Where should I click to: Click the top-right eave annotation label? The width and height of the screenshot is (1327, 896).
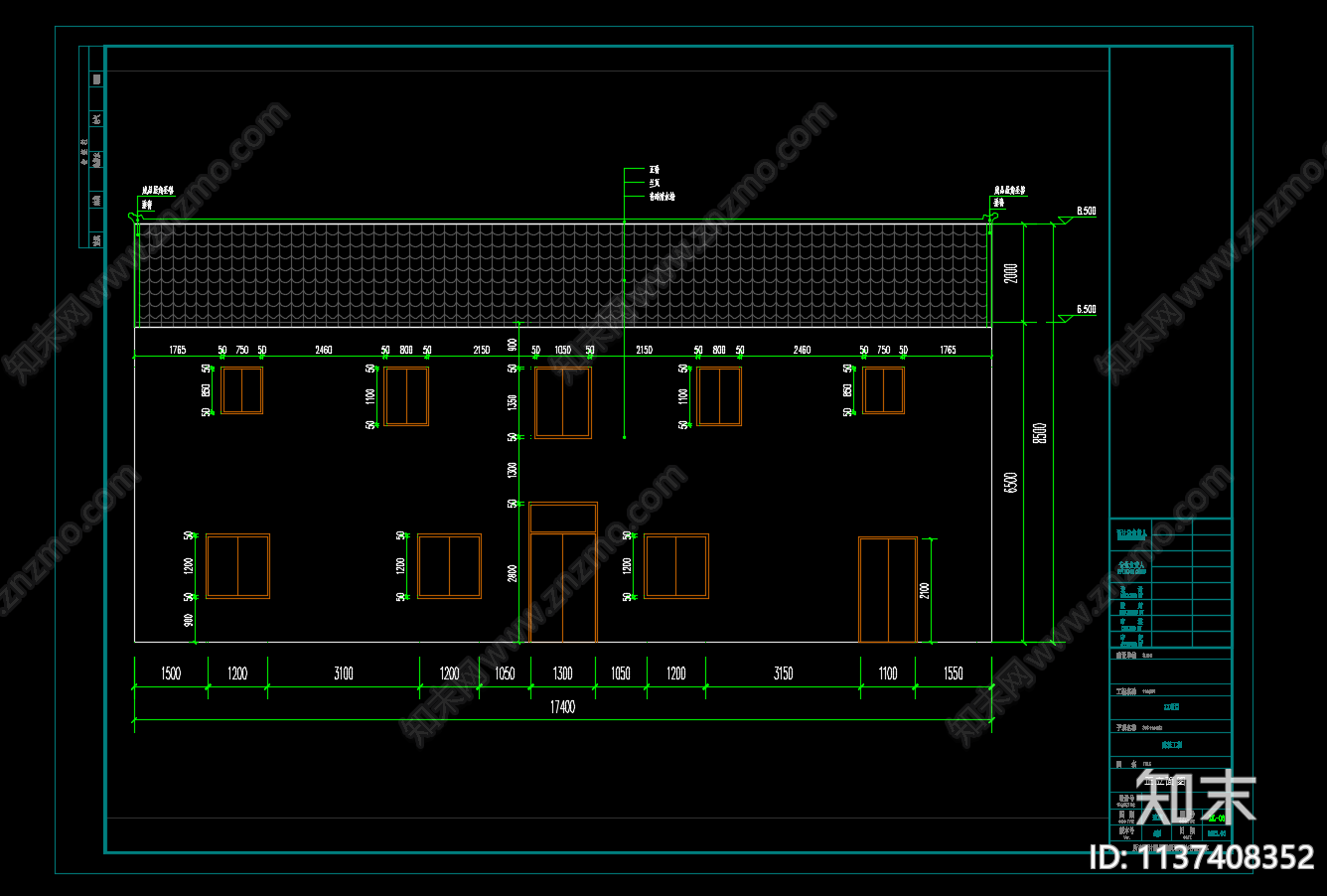coord(1010,190)
